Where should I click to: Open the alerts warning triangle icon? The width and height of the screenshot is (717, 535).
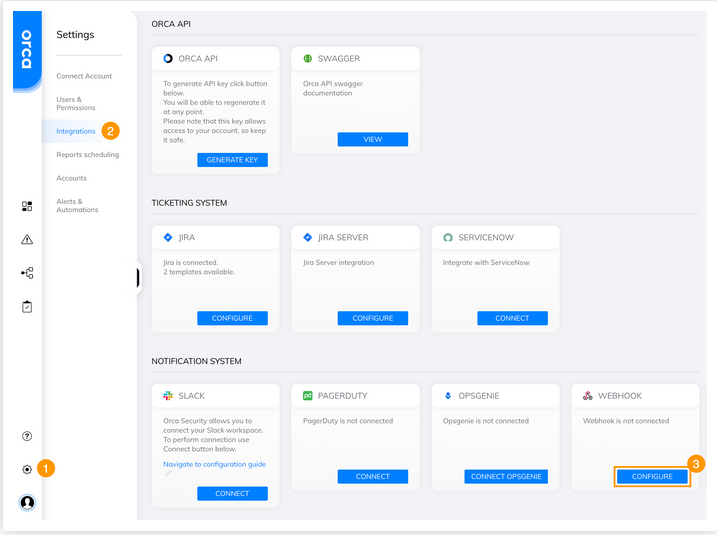pyautogui.click(x=27, y=240)
